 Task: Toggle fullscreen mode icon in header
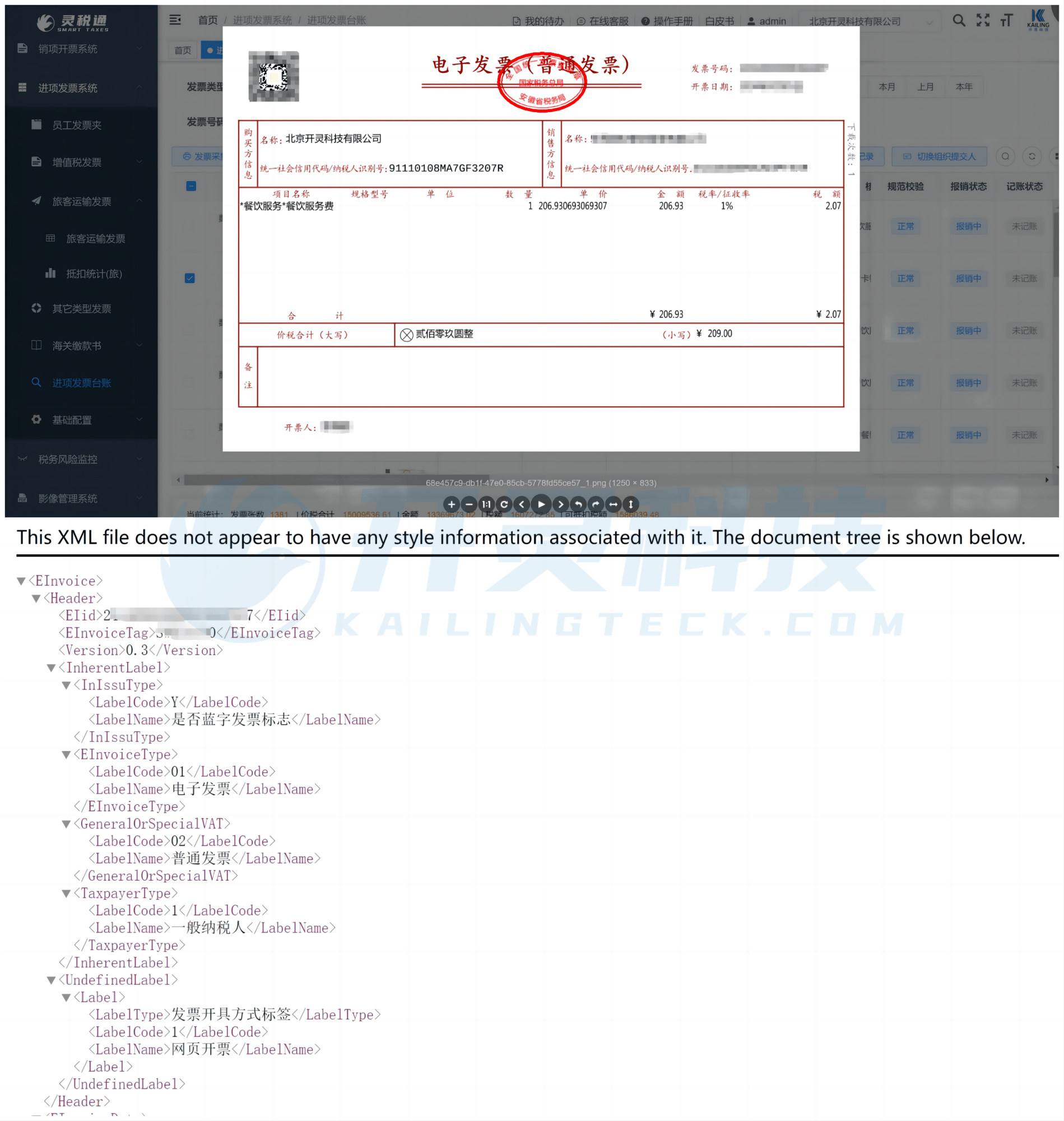coord(983,20)
